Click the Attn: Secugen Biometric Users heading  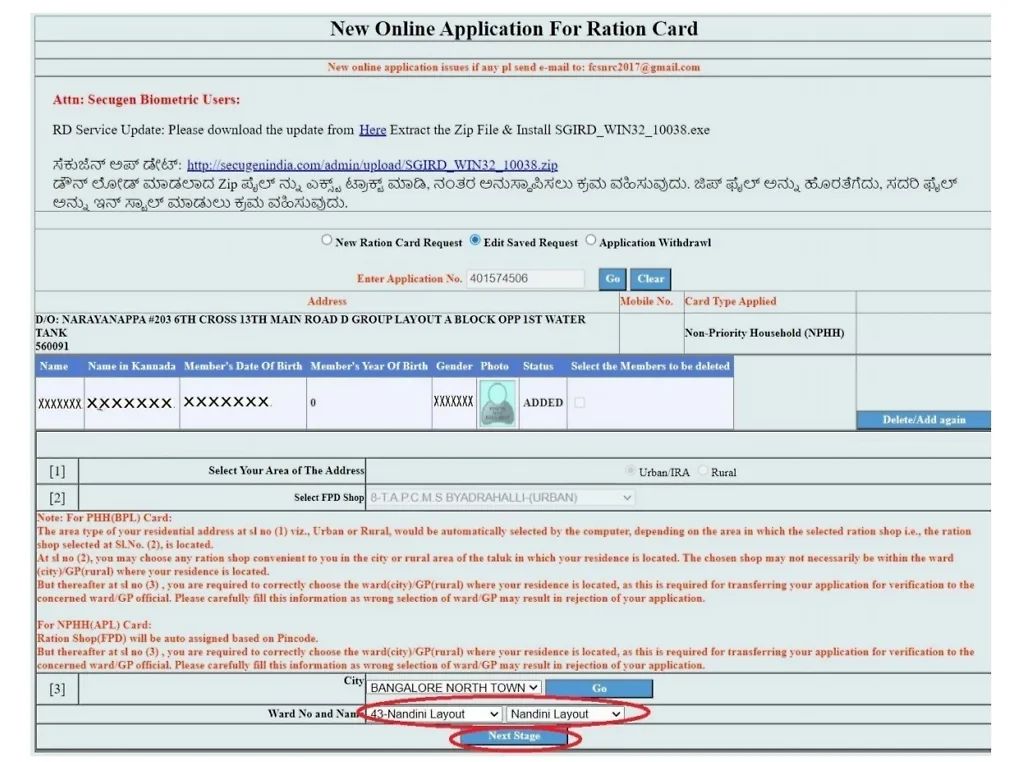tap(146, 100)
